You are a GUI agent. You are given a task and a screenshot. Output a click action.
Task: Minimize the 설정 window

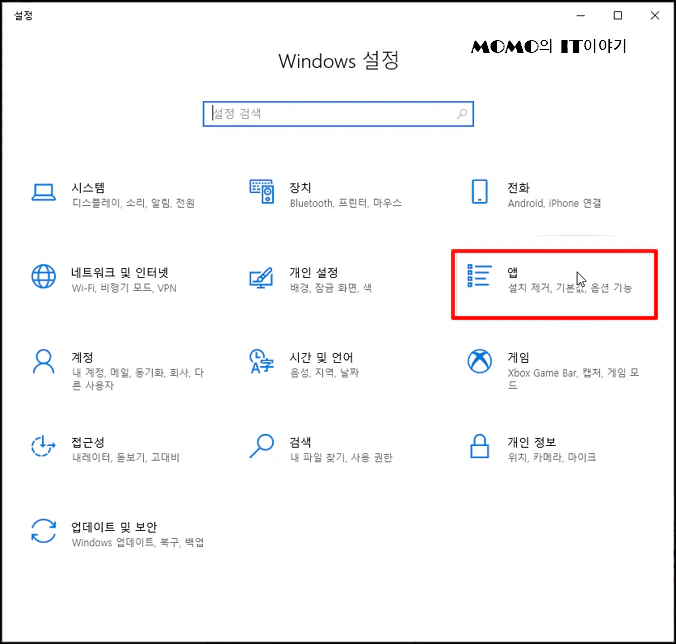coord(581,16)
